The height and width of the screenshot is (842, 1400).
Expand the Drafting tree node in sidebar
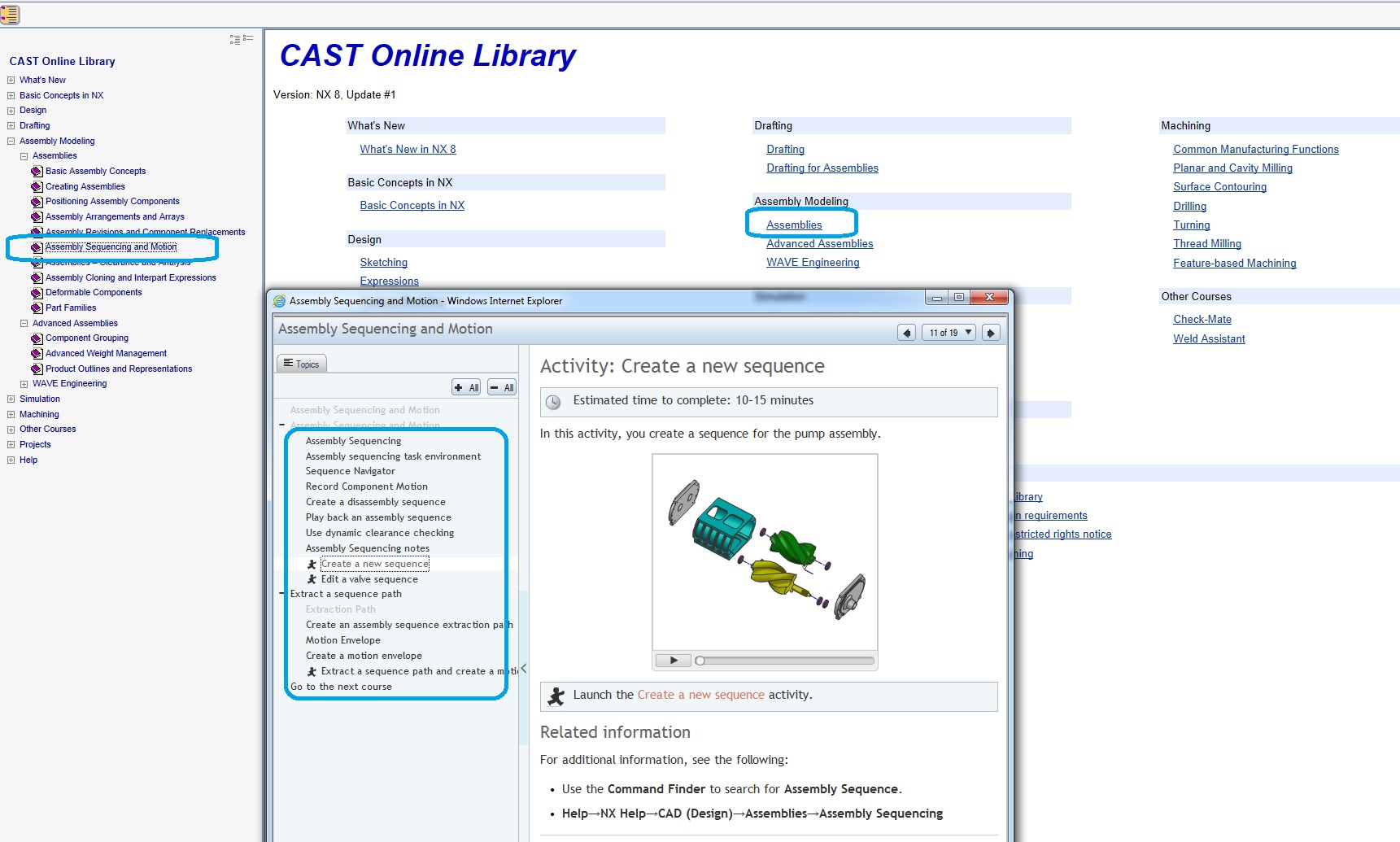point(11,126)
